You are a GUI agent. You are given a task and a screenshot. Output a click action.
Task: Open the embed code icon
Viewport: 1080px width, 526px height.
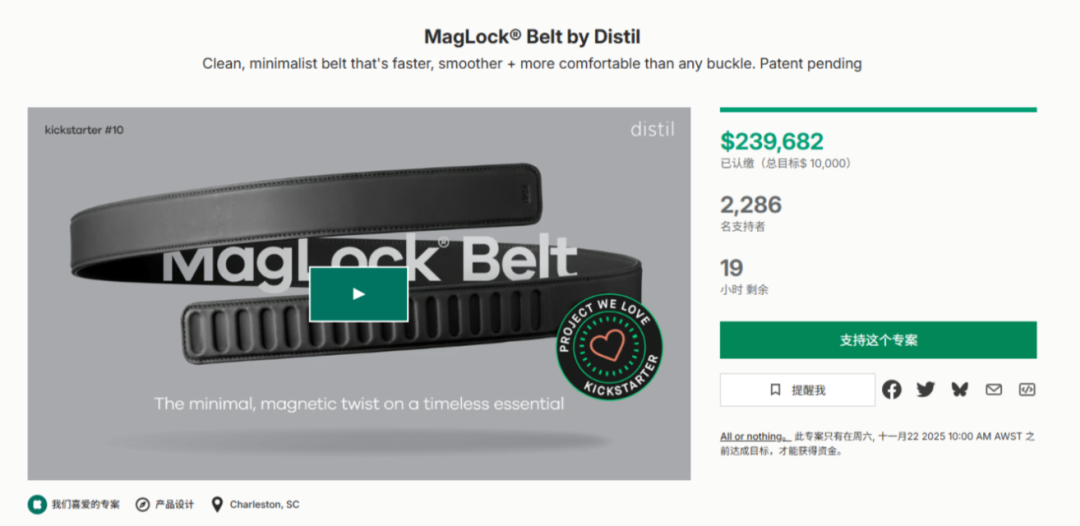[x=1026, y=390]
